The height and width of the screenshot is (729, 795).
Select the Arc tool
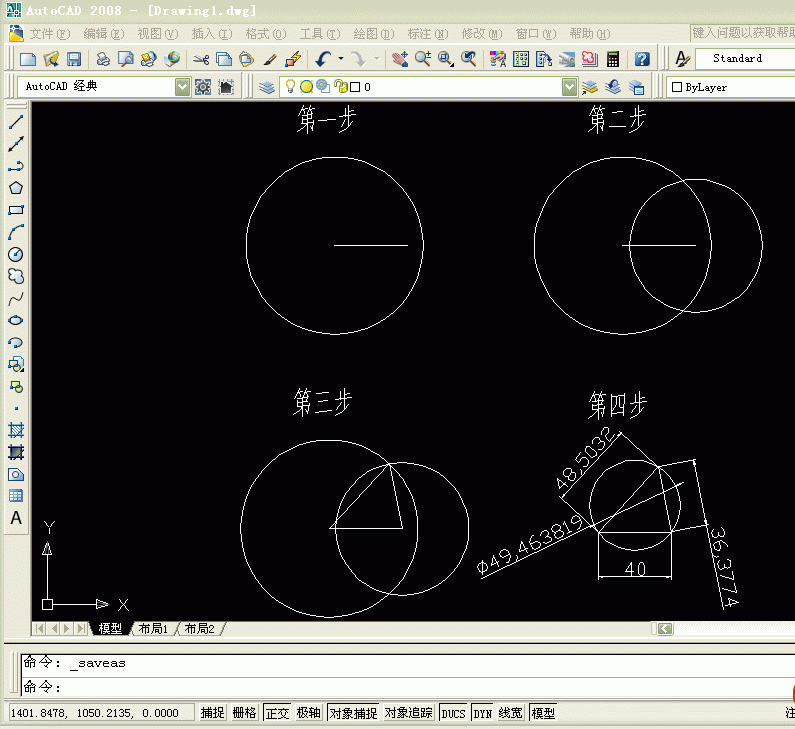coord(16,232)
